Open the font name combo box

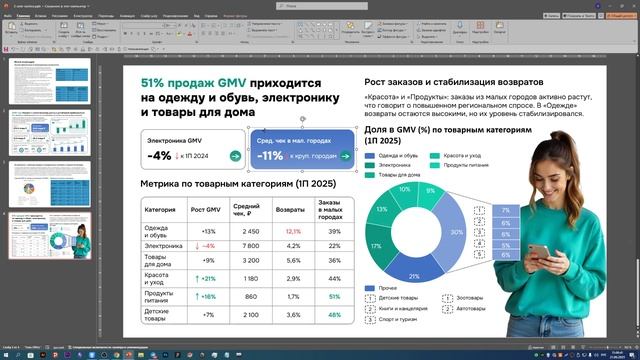pyautogui.click(x=143, y=26)
